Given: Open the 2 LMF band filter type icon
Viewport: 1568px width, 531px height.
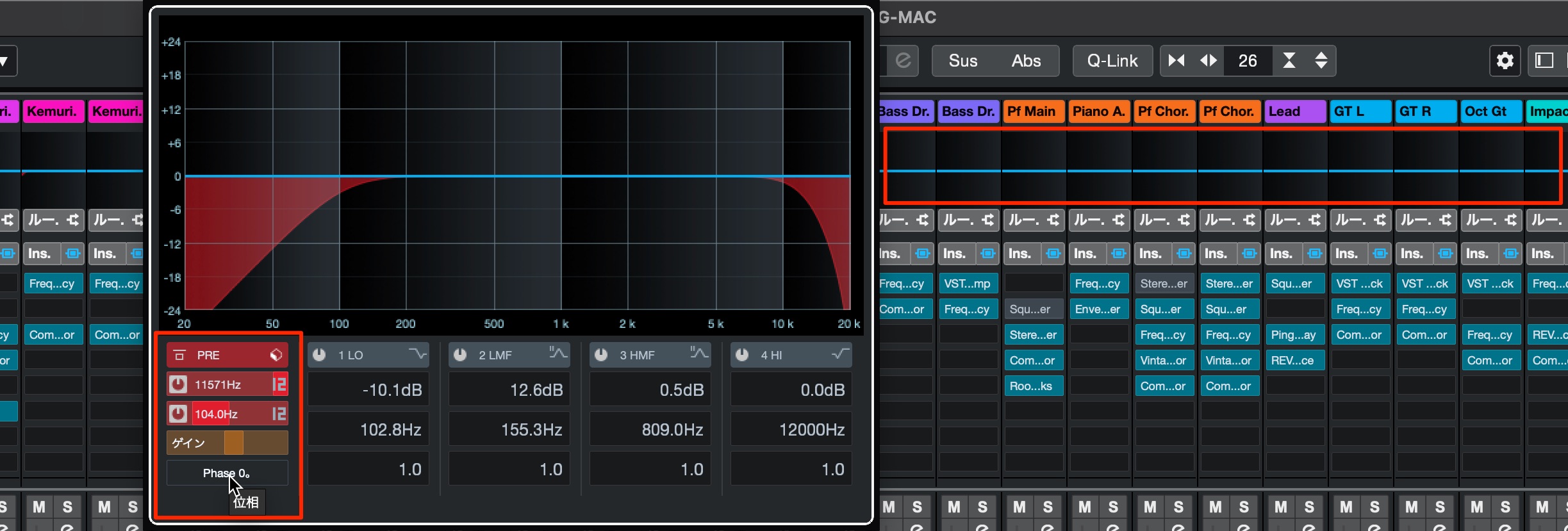Looking at the screenshot, I should click(558, 353).
